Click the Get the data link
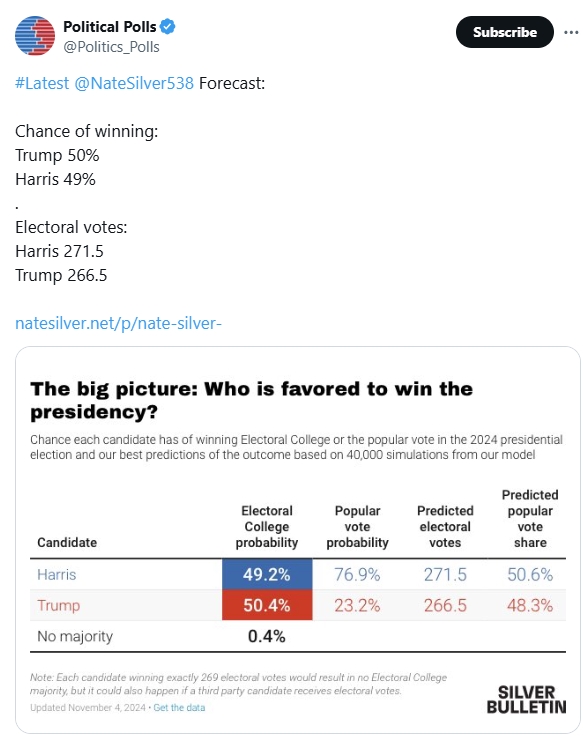 (179, 707)
